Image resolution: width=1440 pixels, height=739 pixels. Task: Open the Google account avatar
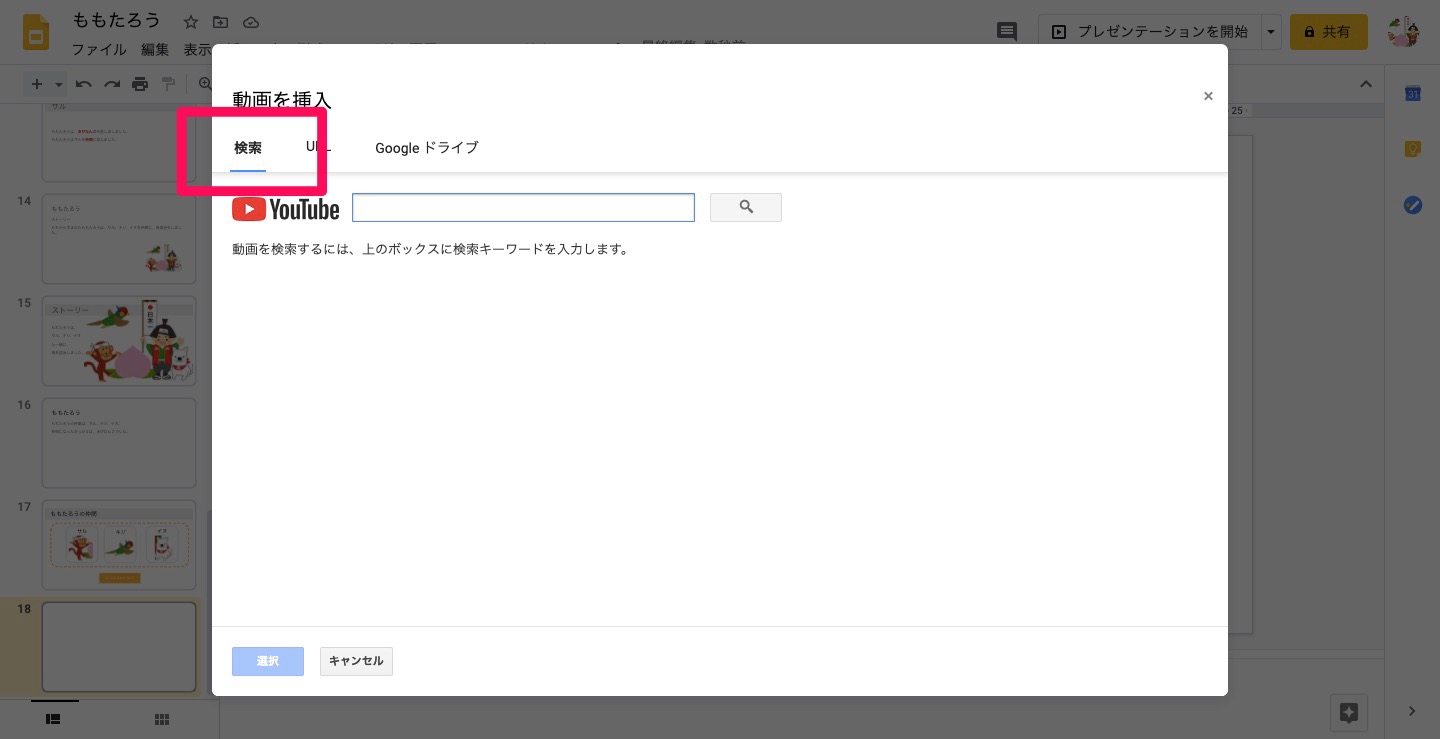1405,32
